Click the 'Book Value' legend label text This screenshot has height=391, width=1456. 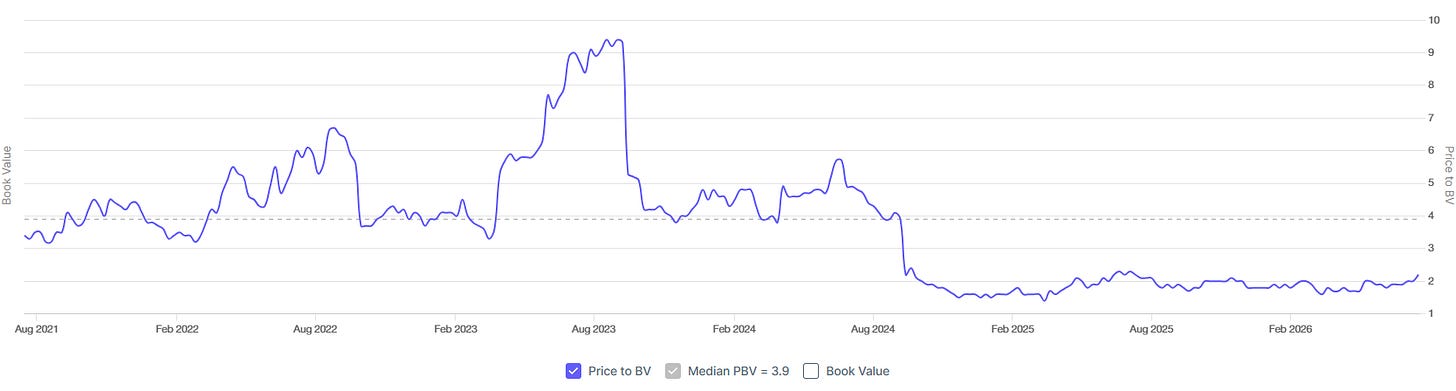[x=857, y=371]
